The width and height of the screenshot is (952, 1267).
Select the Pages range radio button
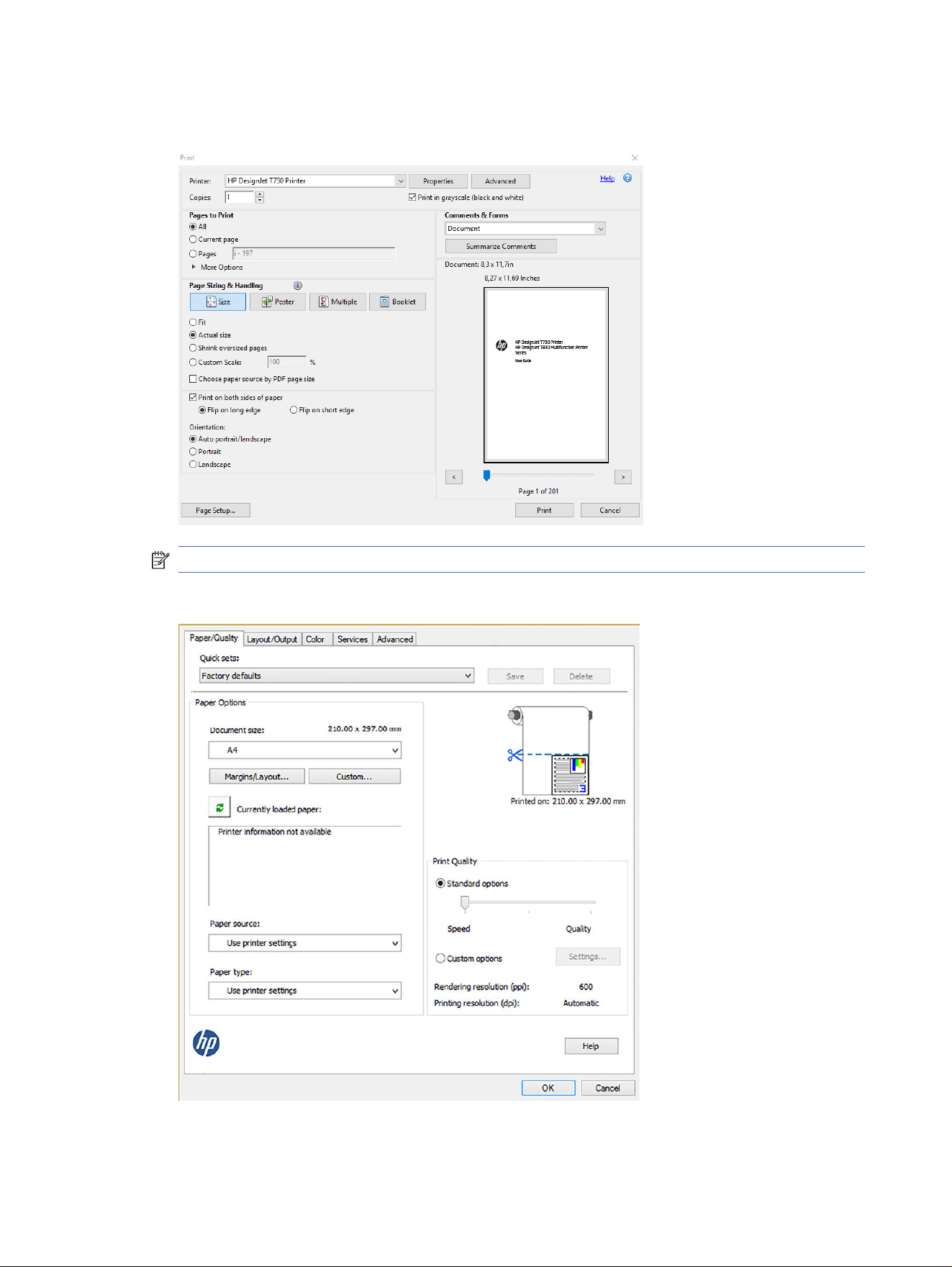point(193,254)
